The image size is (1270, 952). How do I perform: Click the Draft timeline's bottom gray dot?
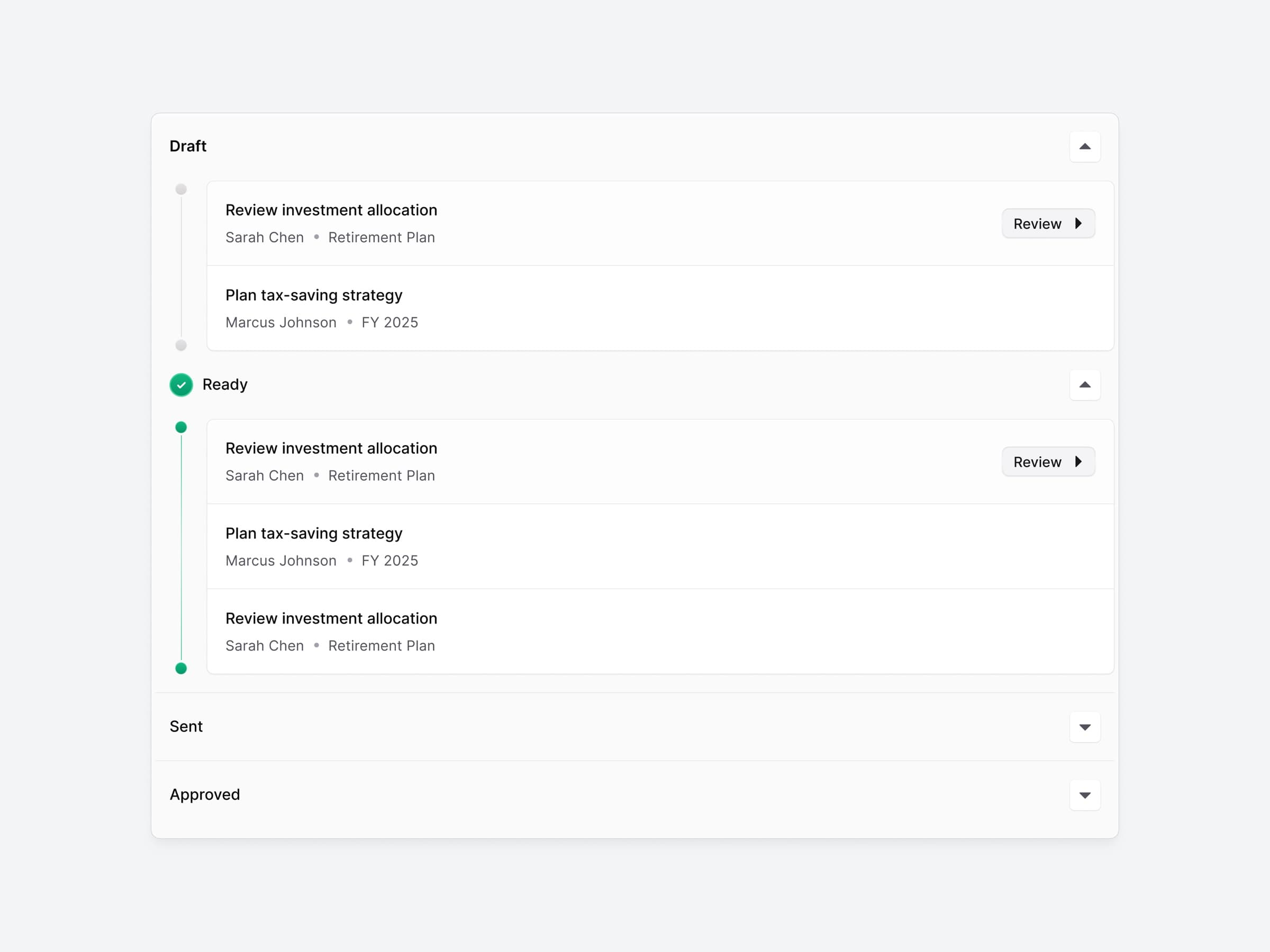tap(181, 345)
